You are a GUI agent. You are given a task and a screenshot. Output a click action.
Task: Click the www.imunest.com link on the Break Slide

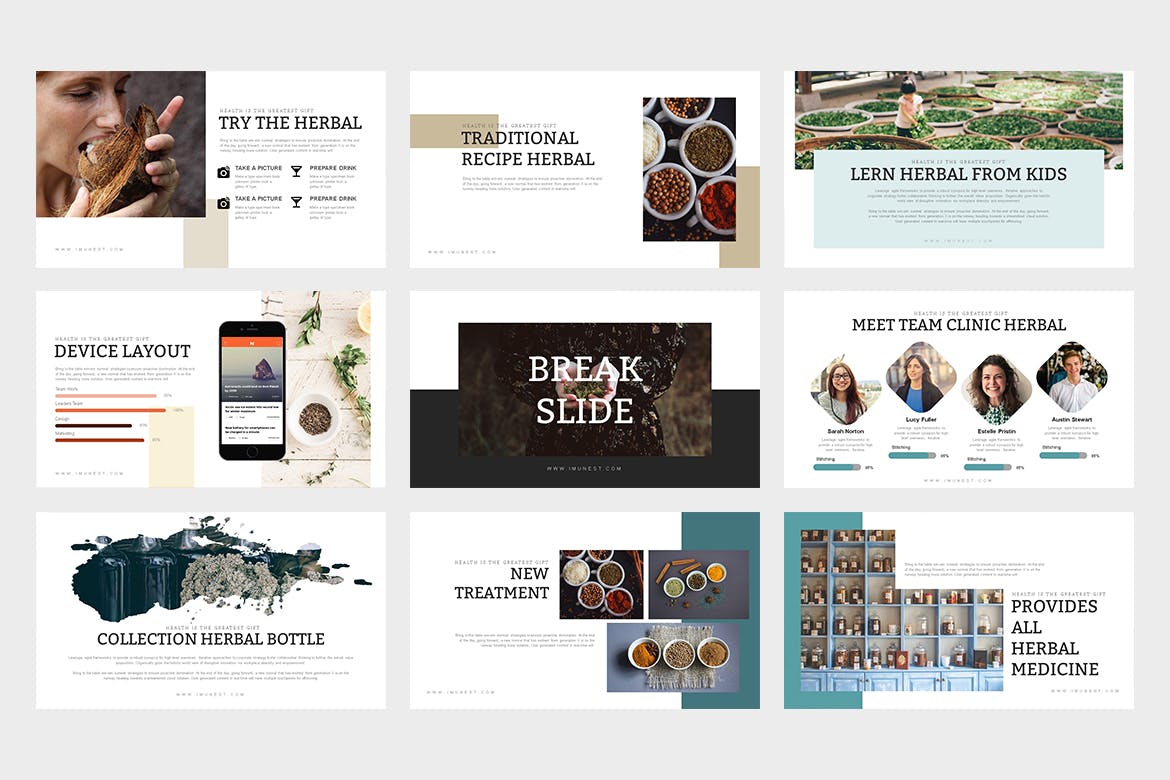coord(584,468)
